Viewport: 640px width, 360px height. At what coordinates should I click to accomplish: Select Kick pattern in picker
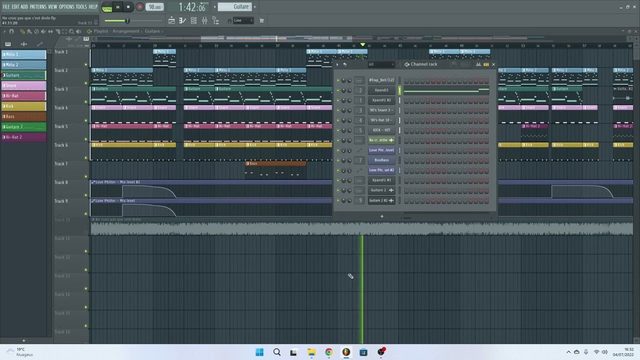(x=24, y=106)
